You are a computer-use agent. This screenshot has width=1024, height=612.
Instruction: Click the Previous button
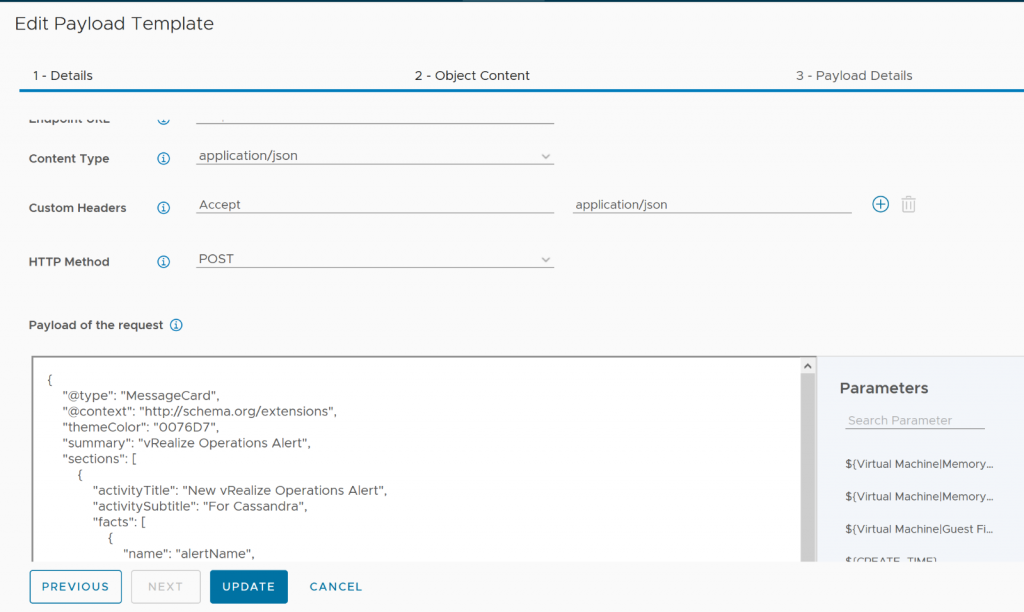[76, 587]
